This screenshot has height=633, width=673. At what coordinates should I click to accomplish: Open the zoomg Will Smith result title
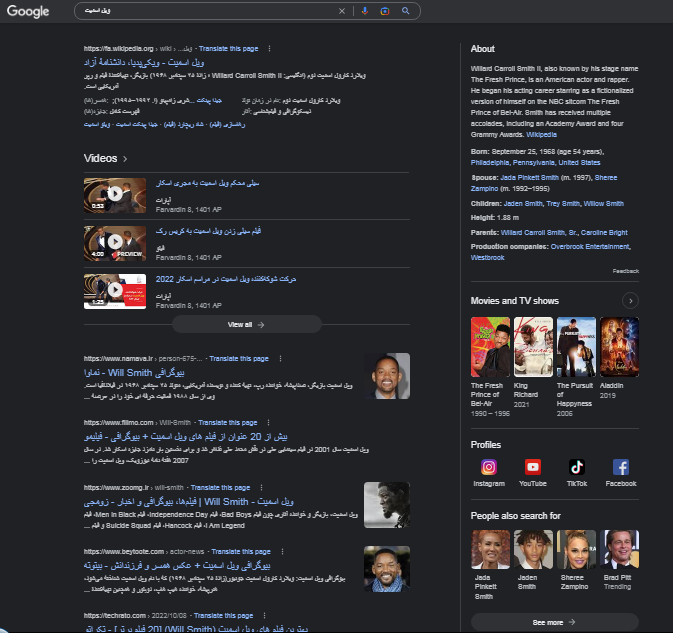pyautogui.click(x=189, y=502)
